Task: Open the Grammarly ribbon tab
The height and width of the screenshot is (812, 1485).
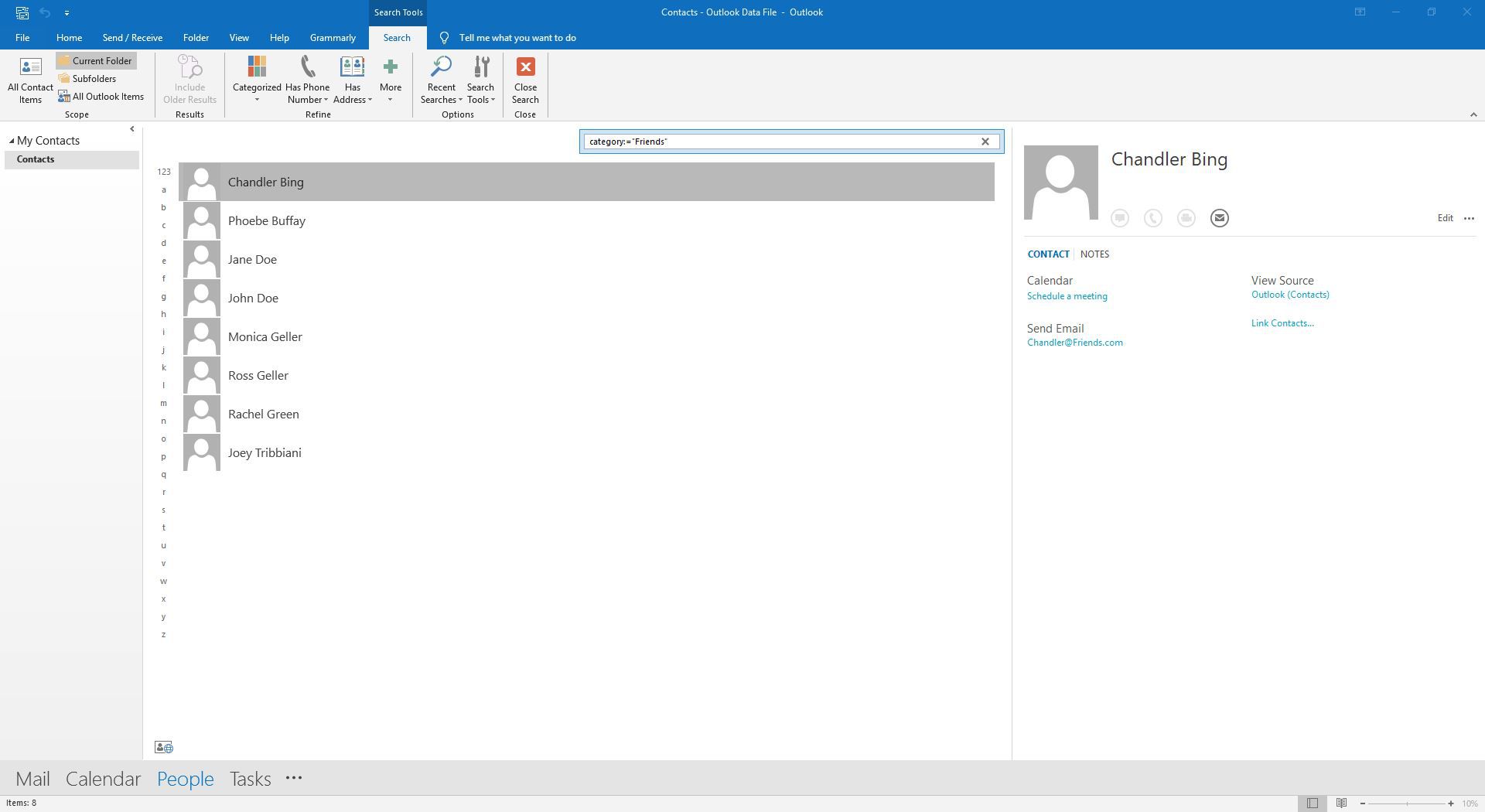Action: point(333,38)
